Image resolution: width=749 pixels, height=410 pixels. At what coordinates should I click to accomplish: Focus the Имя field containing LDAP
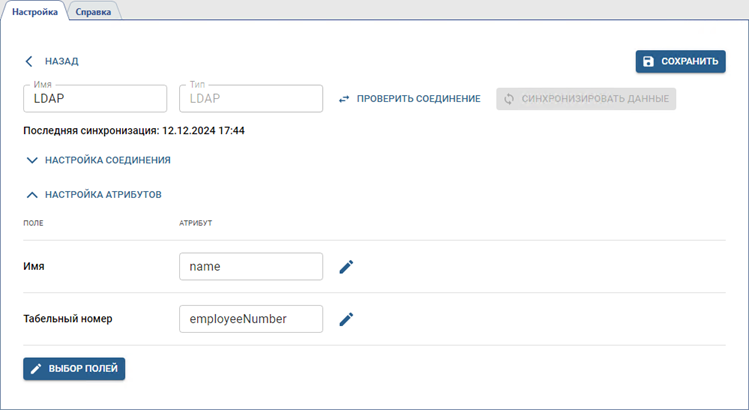94,99
